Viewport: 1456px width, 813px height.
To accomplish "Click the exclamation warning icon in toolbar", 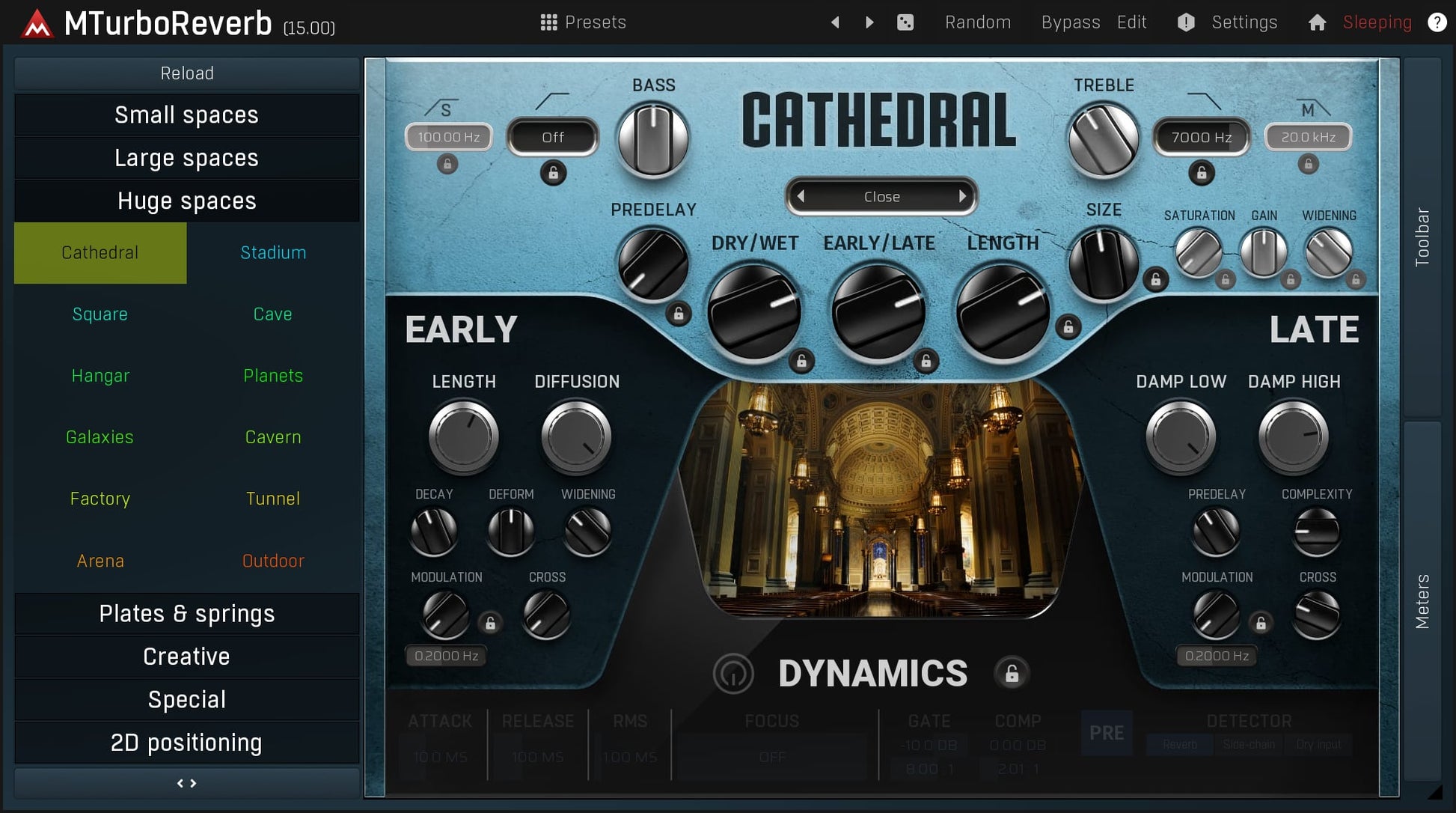I will coord(1184,22).
